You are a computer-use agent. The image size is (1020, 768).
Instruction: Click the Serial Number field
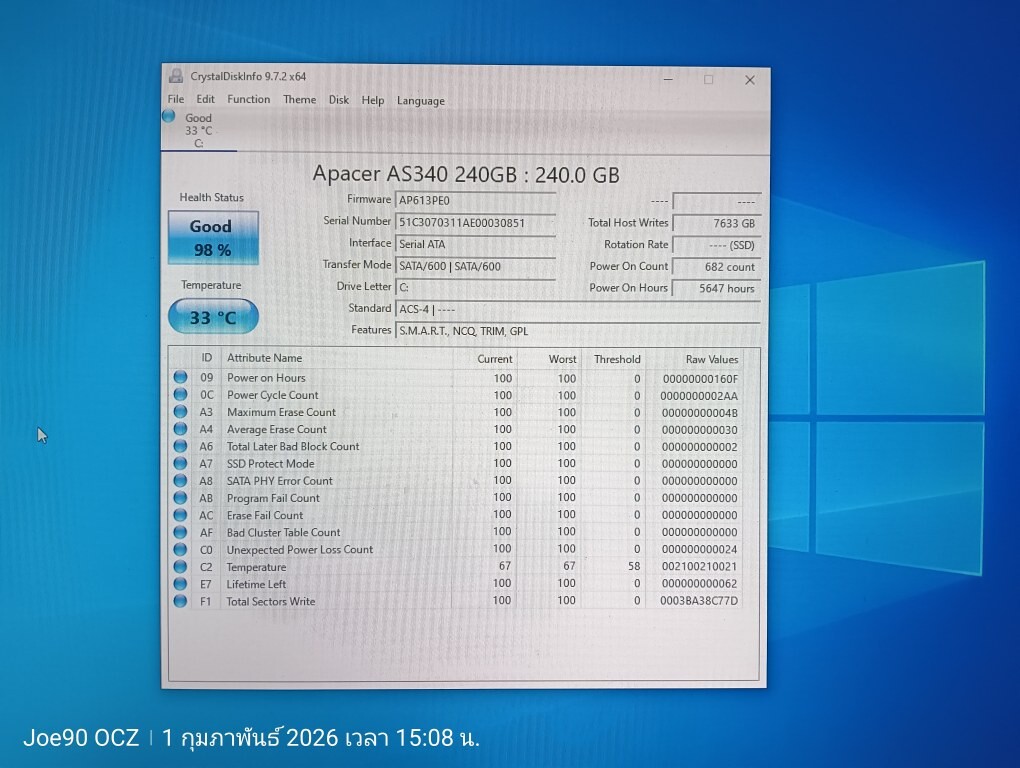(475, 223)
